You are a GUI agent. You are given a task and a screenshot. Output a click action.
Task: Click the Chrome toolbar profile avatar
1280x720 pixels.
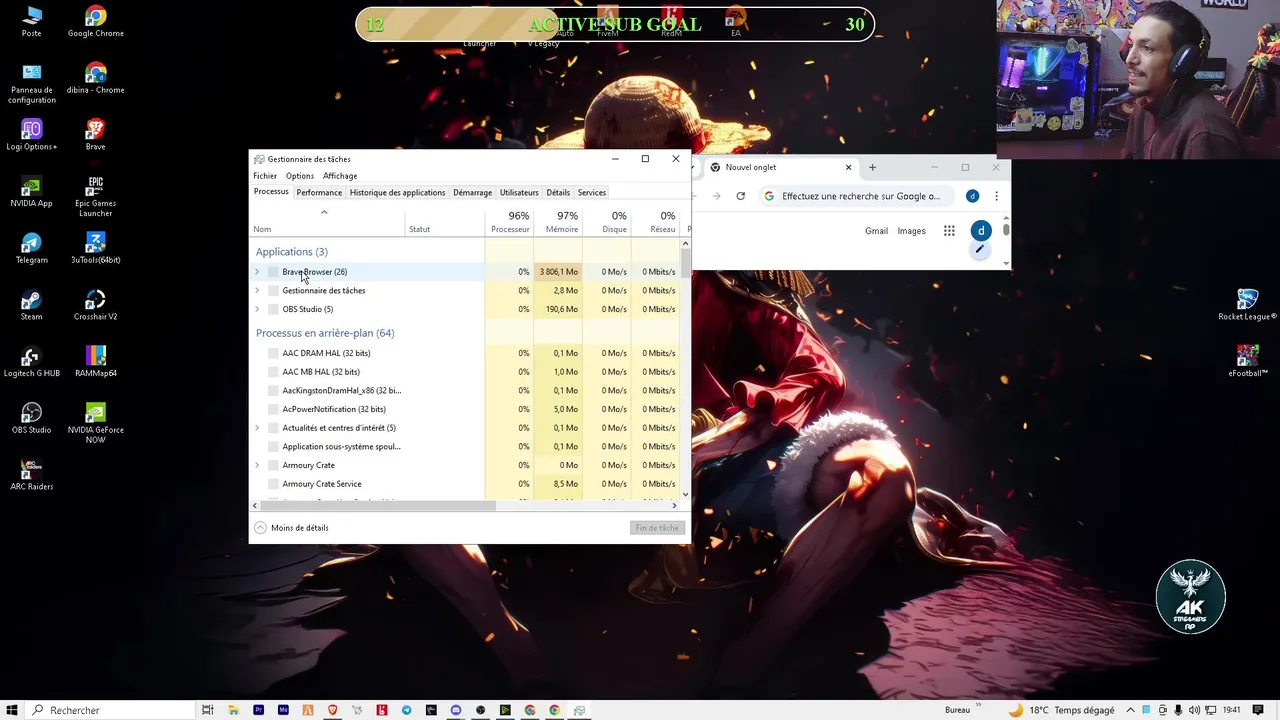[973, 196]
